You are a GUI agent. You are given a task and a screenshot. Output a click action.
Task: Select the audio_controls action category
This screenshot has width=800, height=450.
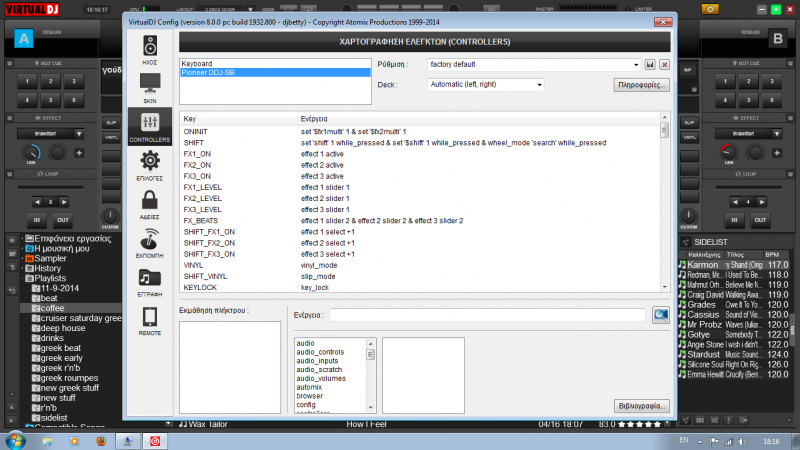(320, 352)
